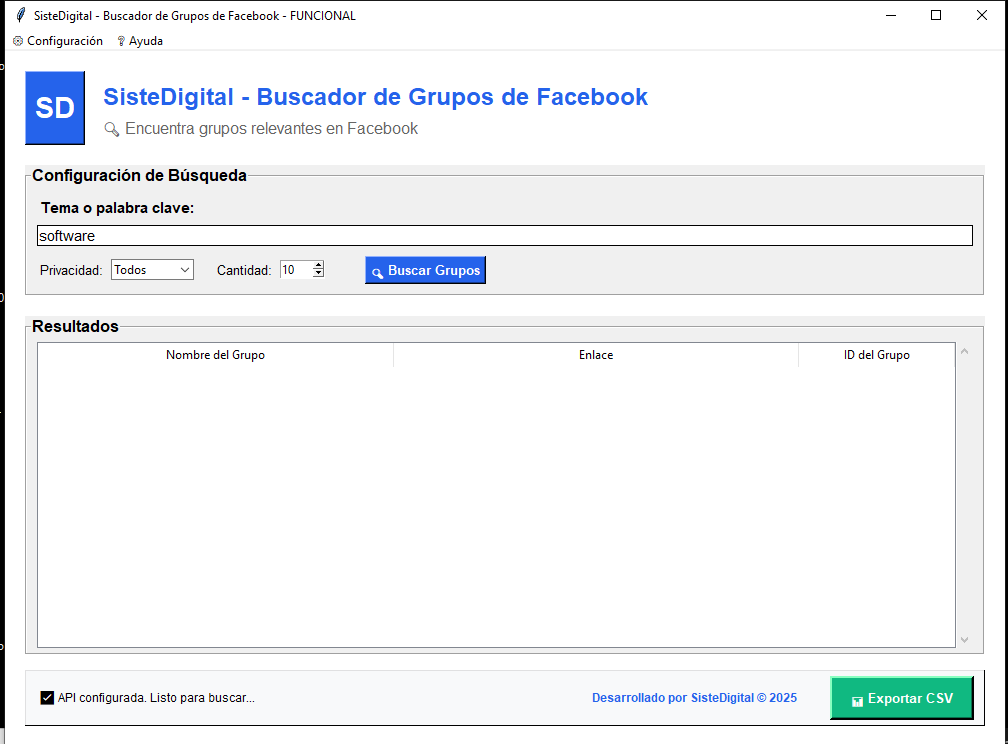
Task: Close the SisteDigital window
Action: point(982,15)
